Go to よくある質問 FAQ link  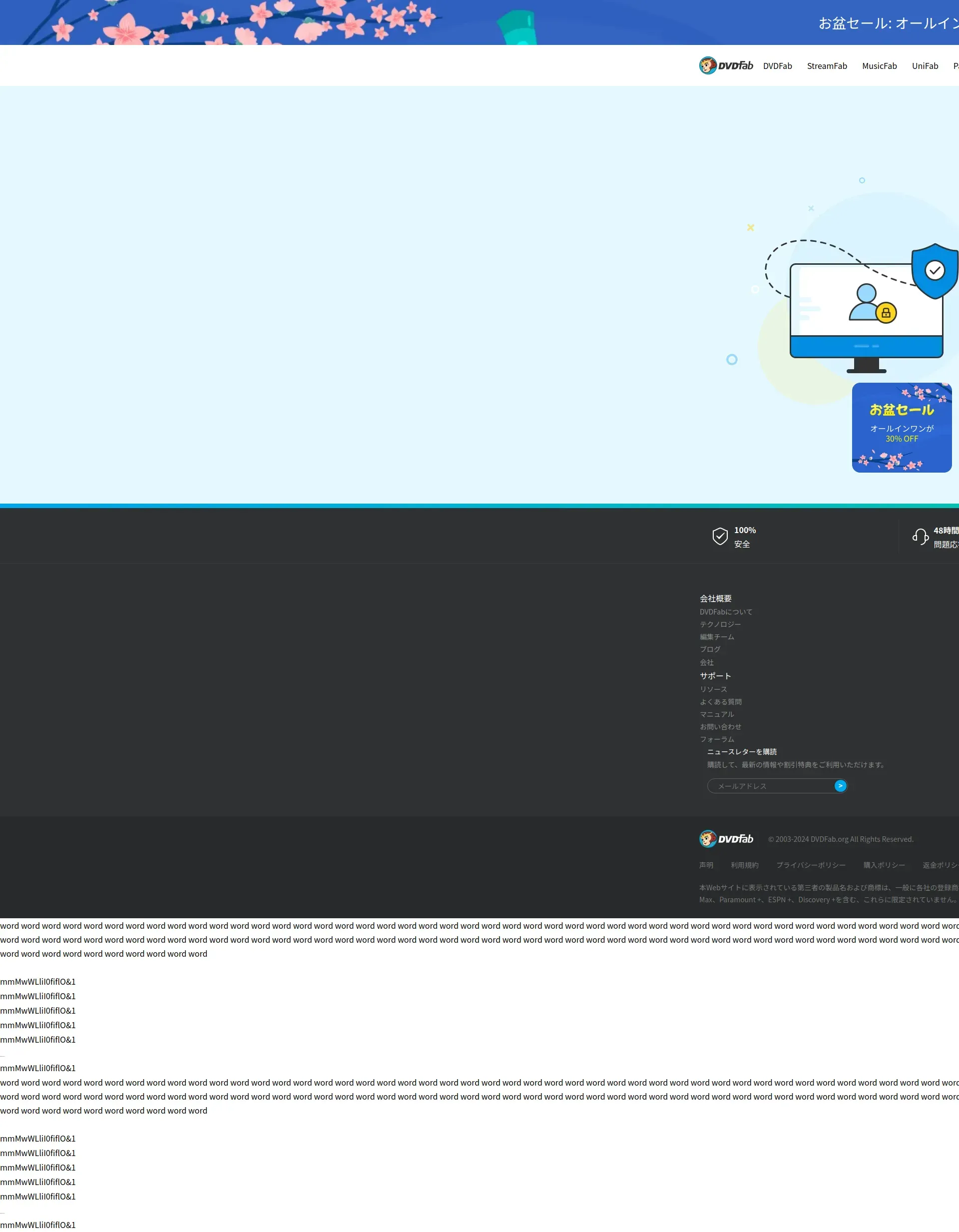[720, 702]
